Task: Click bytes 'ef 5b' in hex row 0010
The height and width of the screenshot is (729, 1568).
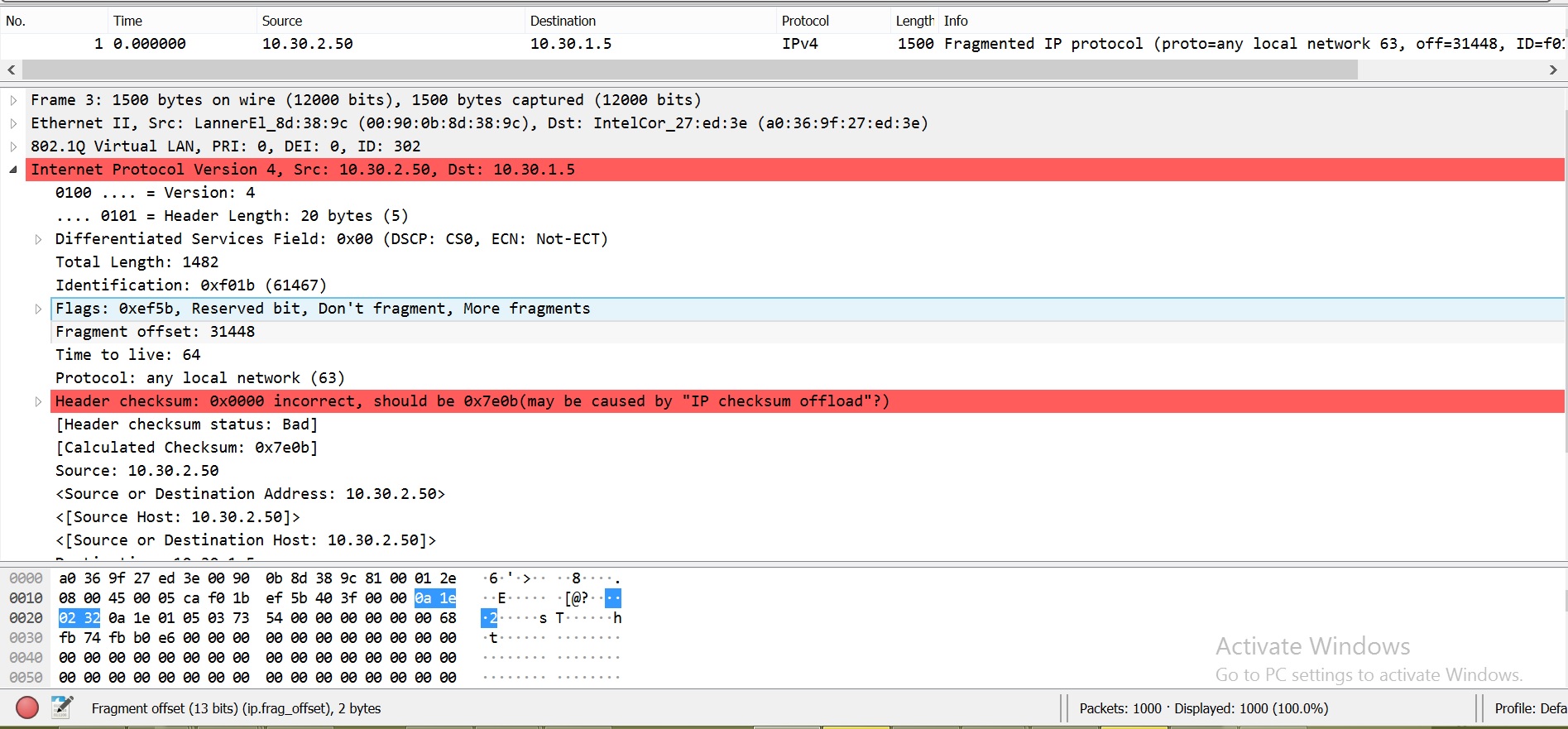Action: [x=286, y=598]
